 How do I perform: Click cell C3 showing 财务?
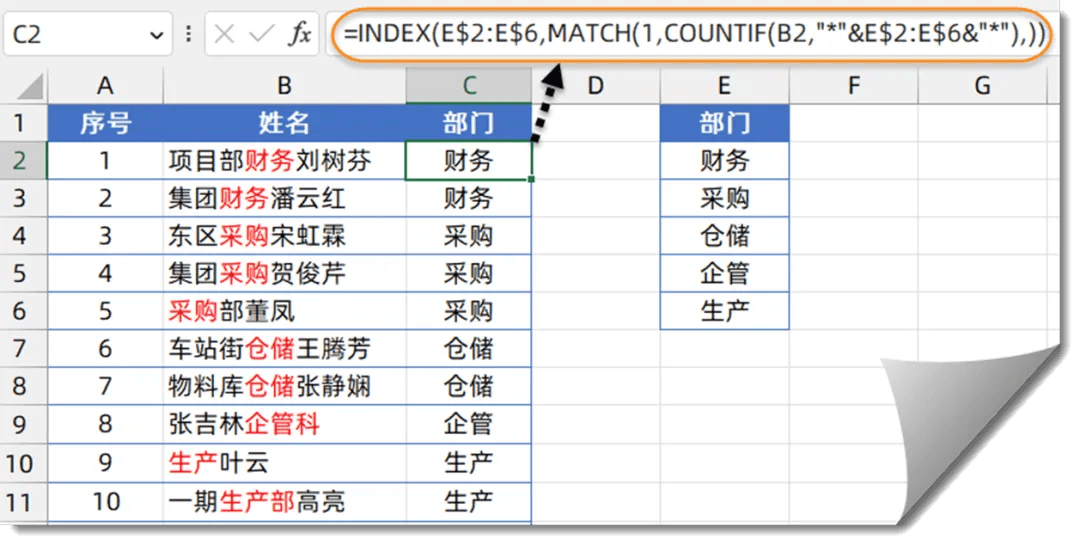[468, 198]
